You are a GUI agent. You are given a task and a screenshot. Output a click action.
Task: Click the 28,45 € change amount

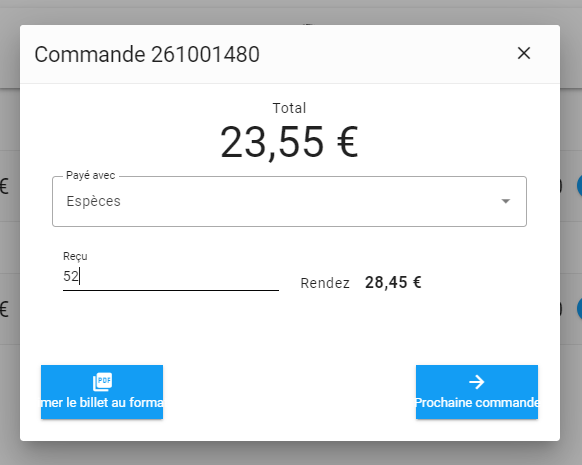393,282
